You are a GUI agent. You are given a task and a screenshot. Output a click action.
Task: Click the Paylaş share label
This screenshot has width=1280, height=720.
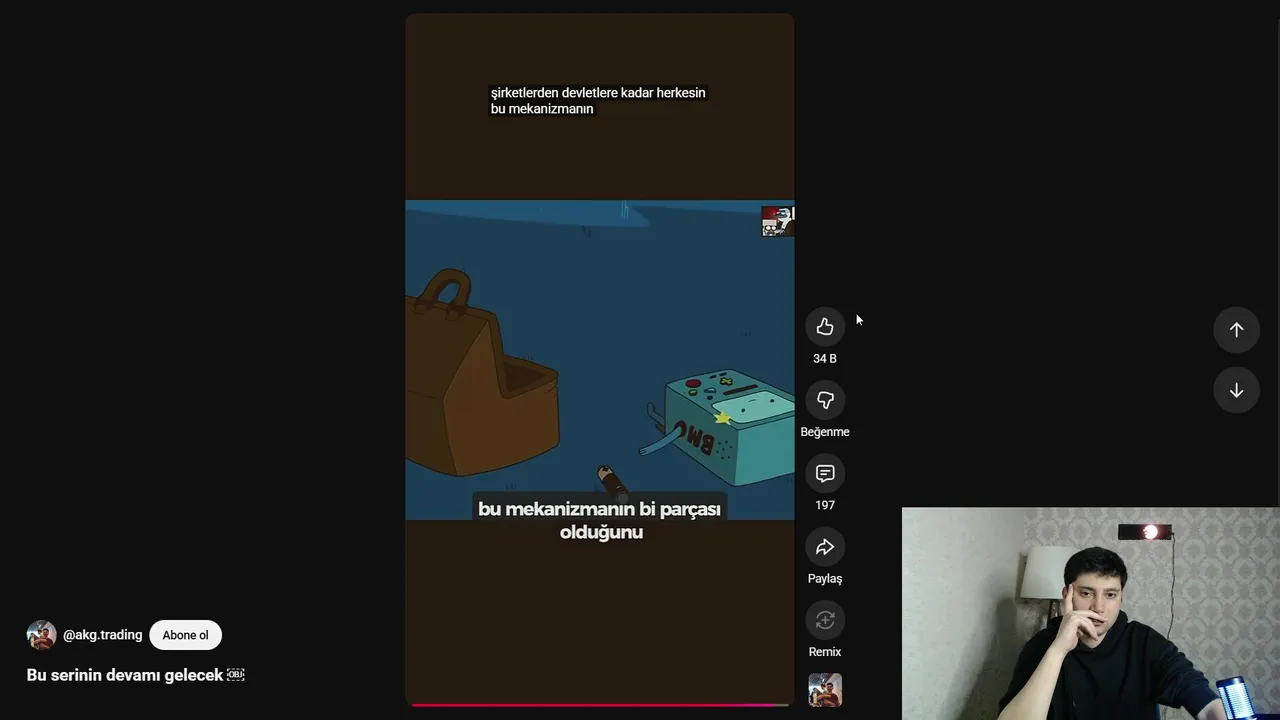825,578
